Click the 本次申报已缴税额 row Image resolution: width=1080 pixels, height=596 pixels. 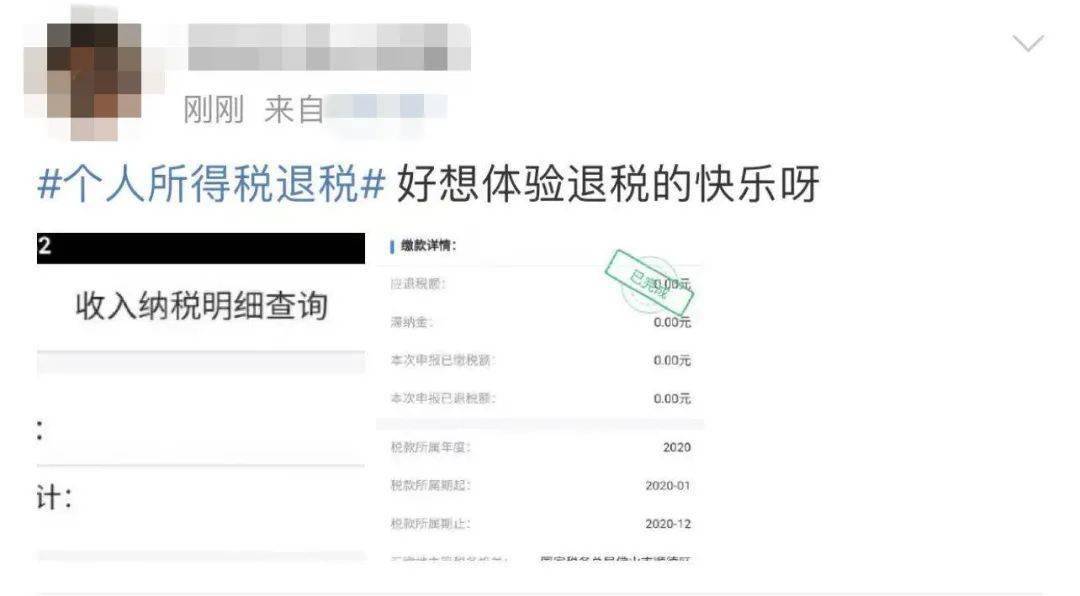541,360
